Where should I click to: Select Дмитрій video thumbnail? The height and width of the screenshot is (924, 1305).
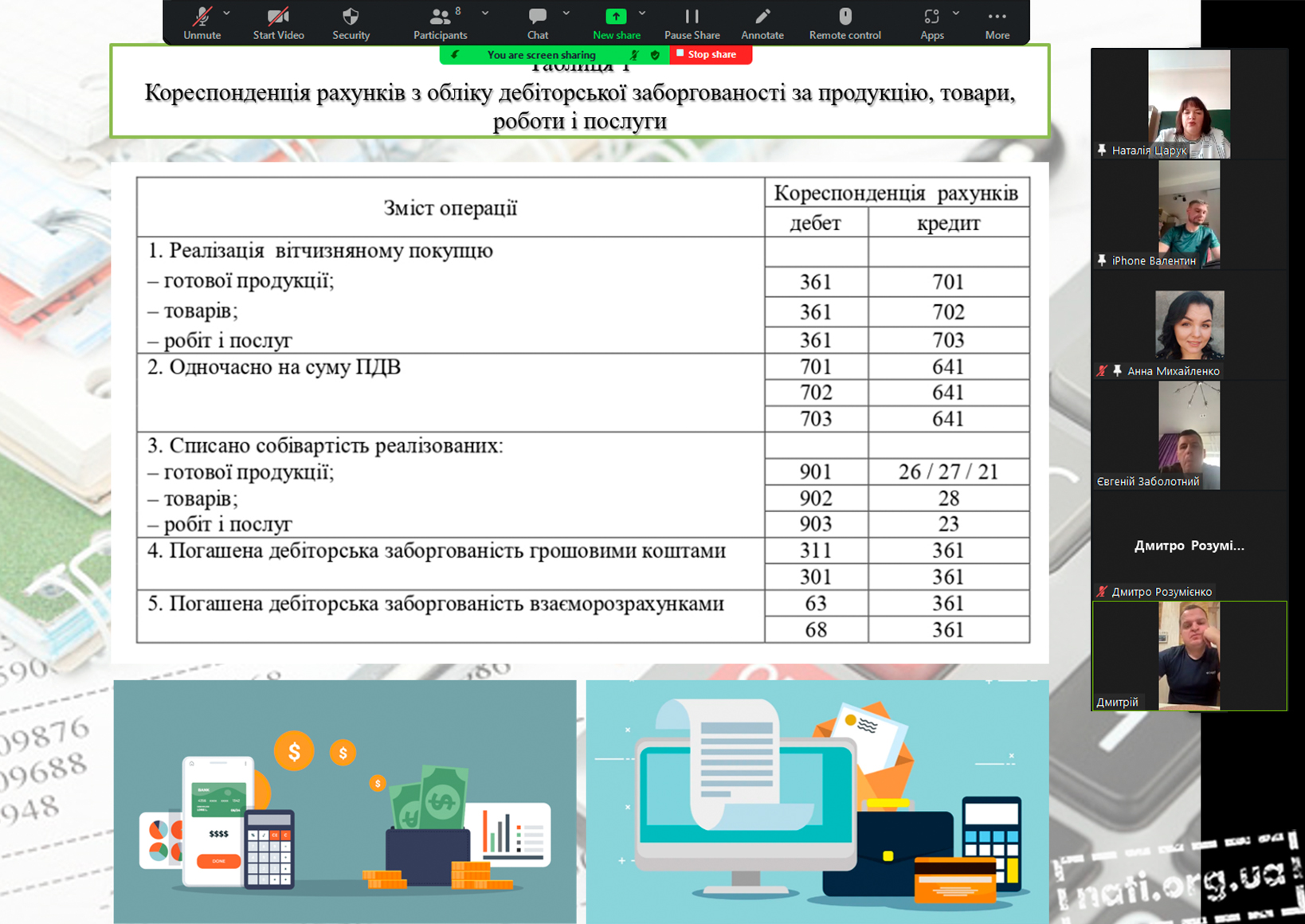tap(1189, 656)
